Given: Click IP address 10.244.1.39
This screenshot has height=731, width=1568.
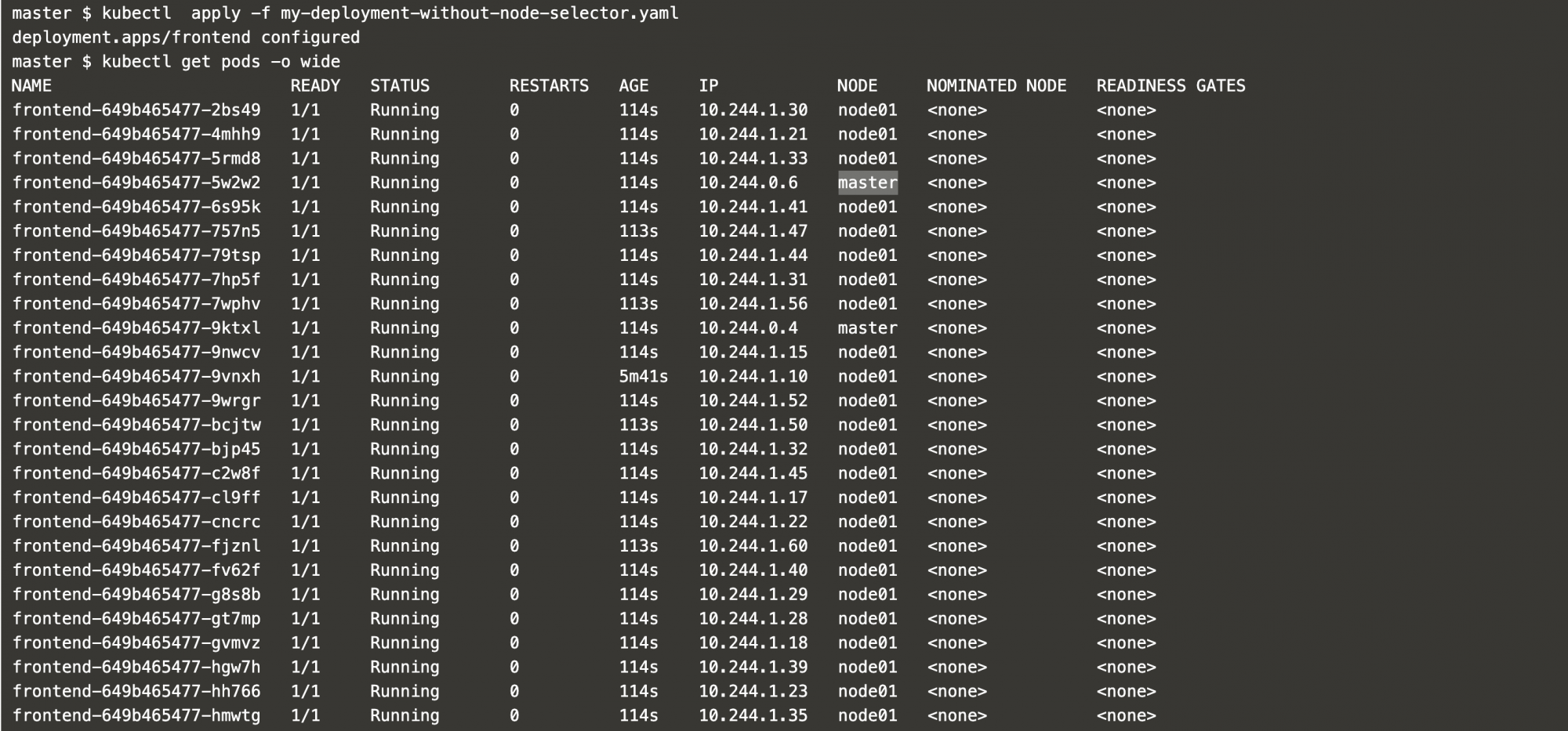Looking at the screenshot, I should pos(753,668).
